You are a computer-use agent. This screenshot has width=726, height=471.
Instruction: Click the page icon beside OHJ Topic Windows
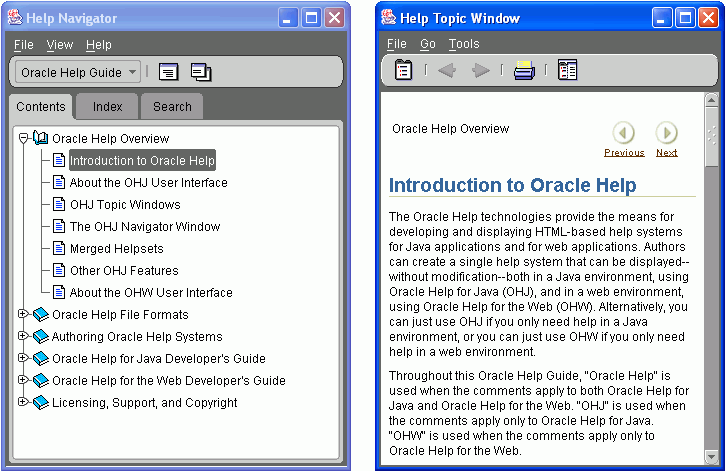[59, 204]
